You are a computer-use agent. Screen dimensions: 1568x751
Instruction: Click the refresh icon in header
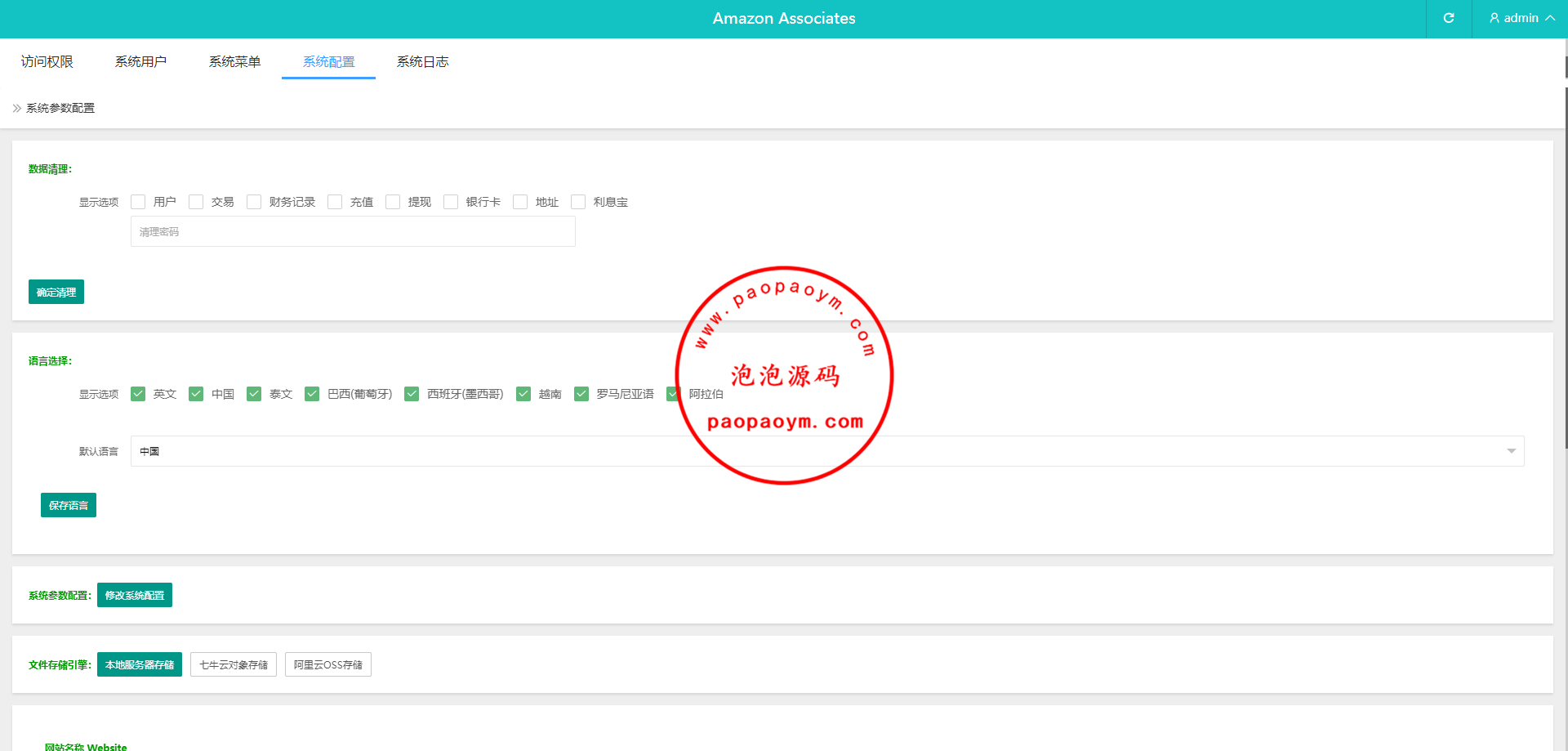coord(1449,18)
